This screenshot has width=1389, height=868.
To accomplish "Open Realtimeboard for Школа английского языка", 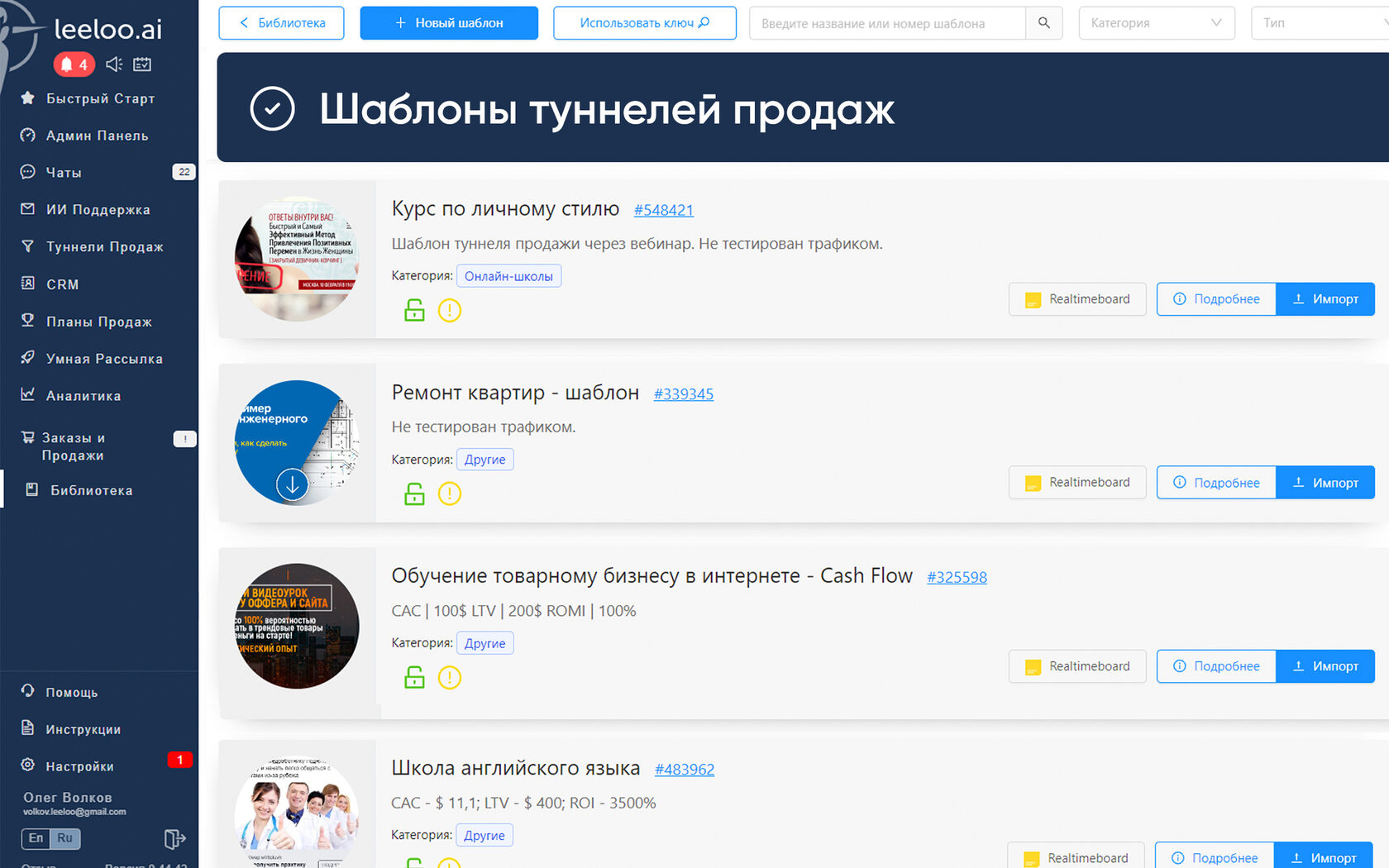I will pyautogui.click(x=1076, y=857).
